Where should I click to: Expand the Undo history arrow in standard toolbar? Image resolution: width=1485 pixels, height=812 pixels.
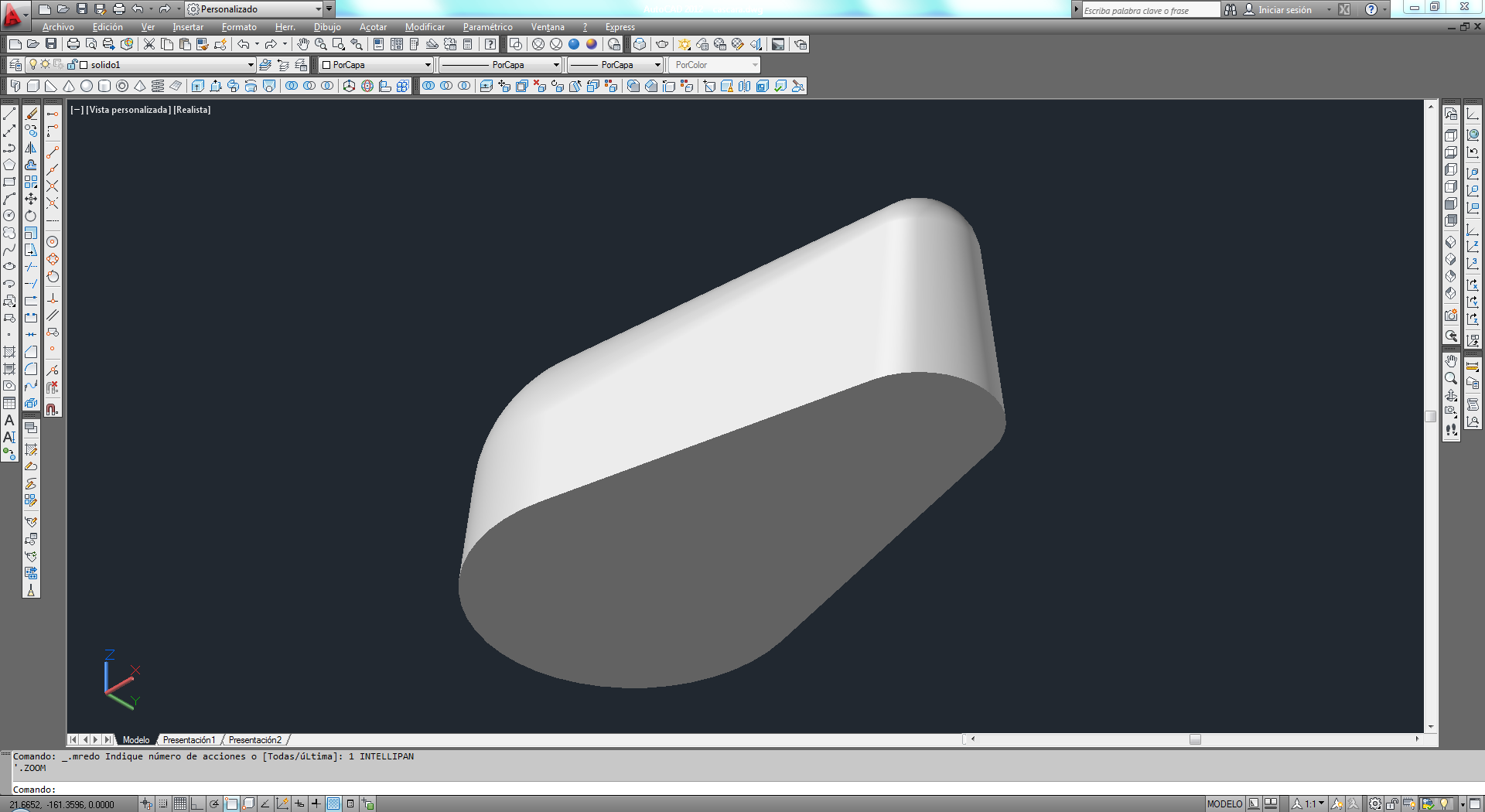tap(257, 44)
